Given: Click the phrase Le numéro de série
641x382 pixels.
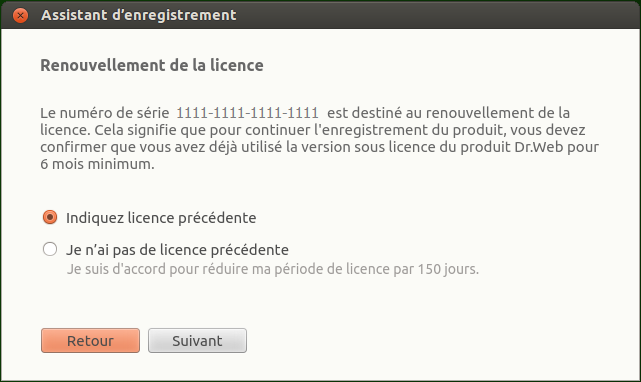Looking at the screenshot, I should point(105,112).
